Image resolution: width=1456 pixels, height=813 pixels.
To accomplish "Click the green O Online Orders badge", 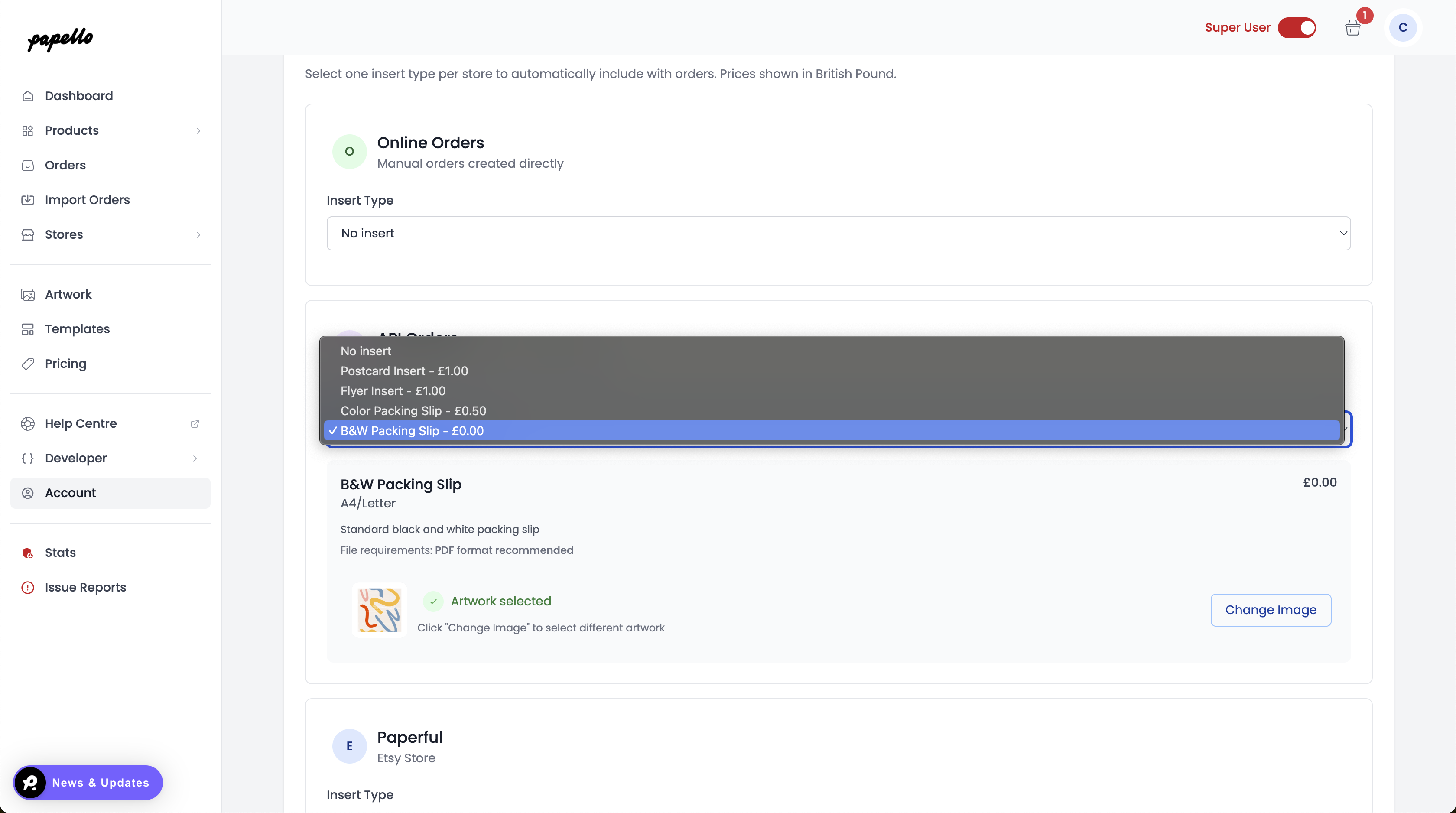I will point(349,152).
